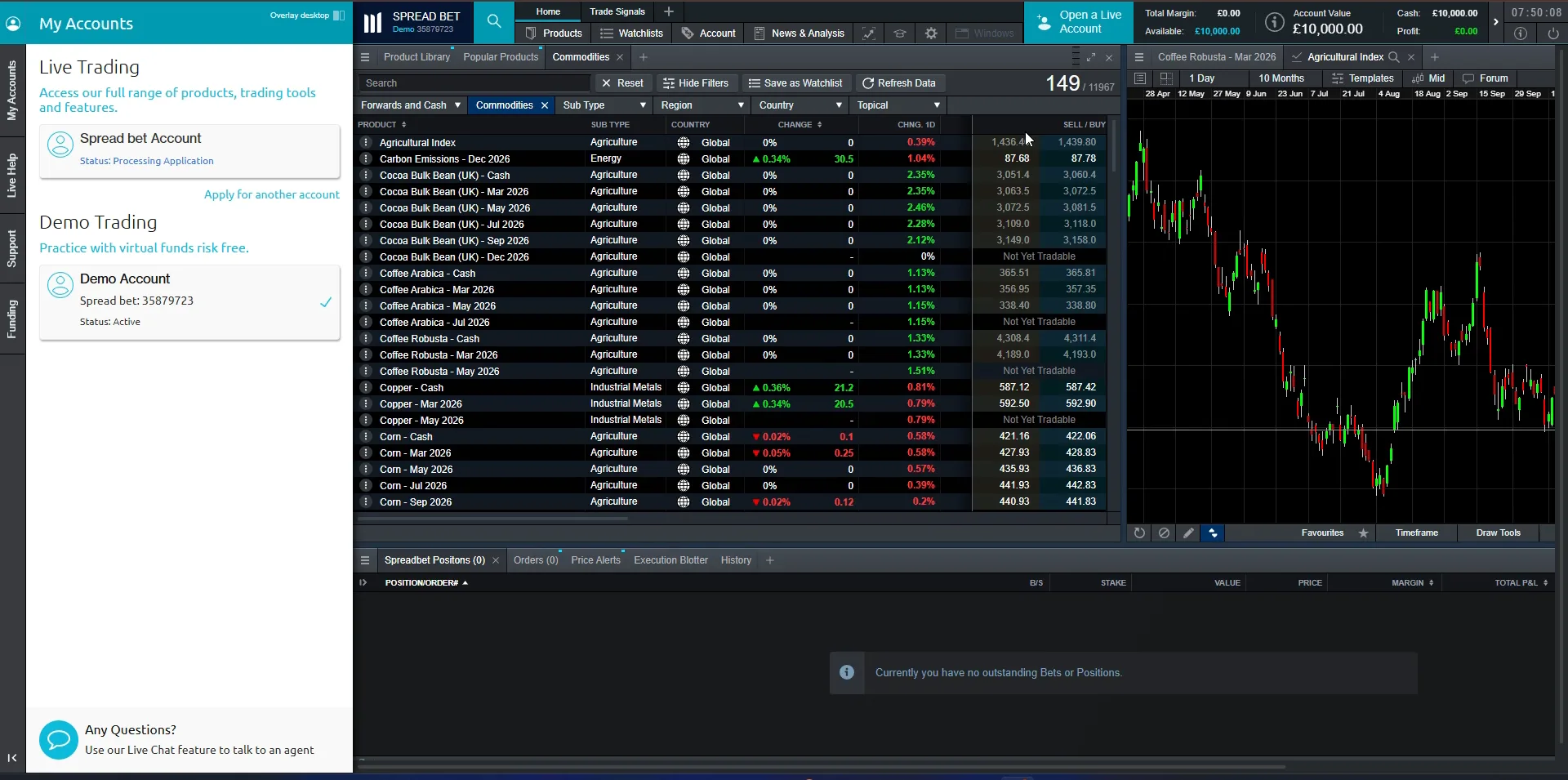1568x780 pixels.
Task: Click the chart list view icon
Action: click(x=1140, y=78)
